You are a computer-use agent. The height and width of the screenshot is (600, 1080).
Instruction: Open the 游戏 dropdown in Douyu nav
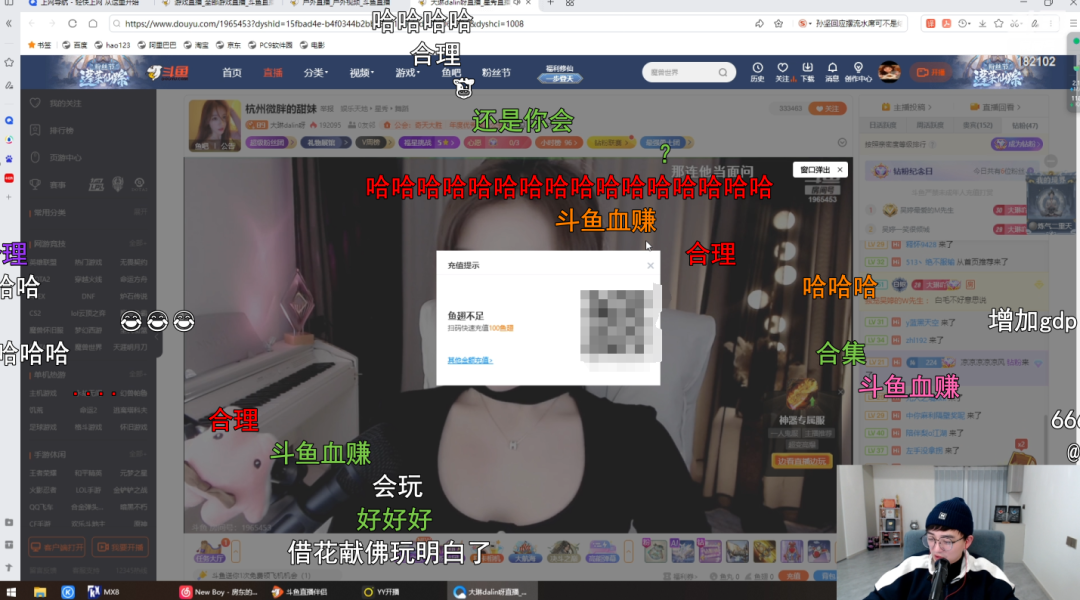(407, 72)
